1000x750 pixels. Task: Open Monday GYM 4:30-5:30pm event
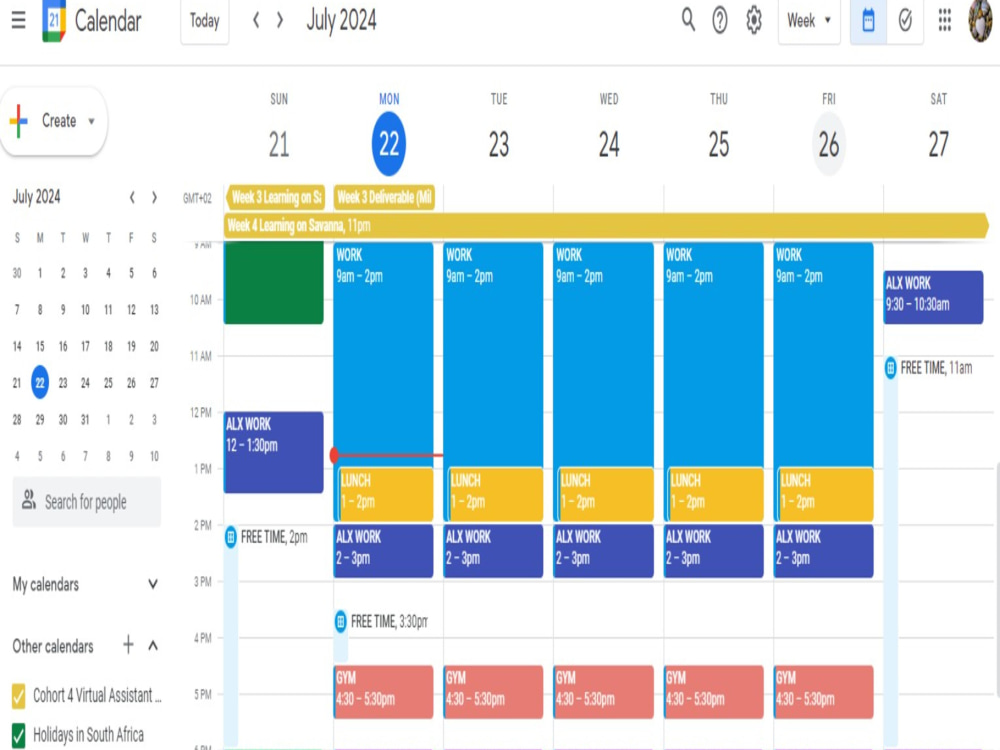[x=383, y=692]
